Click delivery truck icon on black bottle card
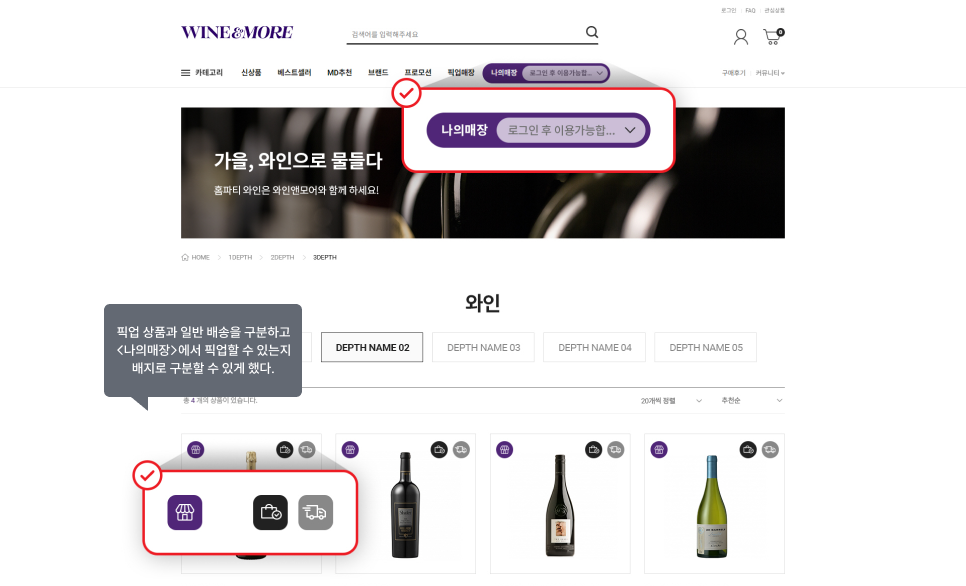The image size is (966, 586). point(461,450)
